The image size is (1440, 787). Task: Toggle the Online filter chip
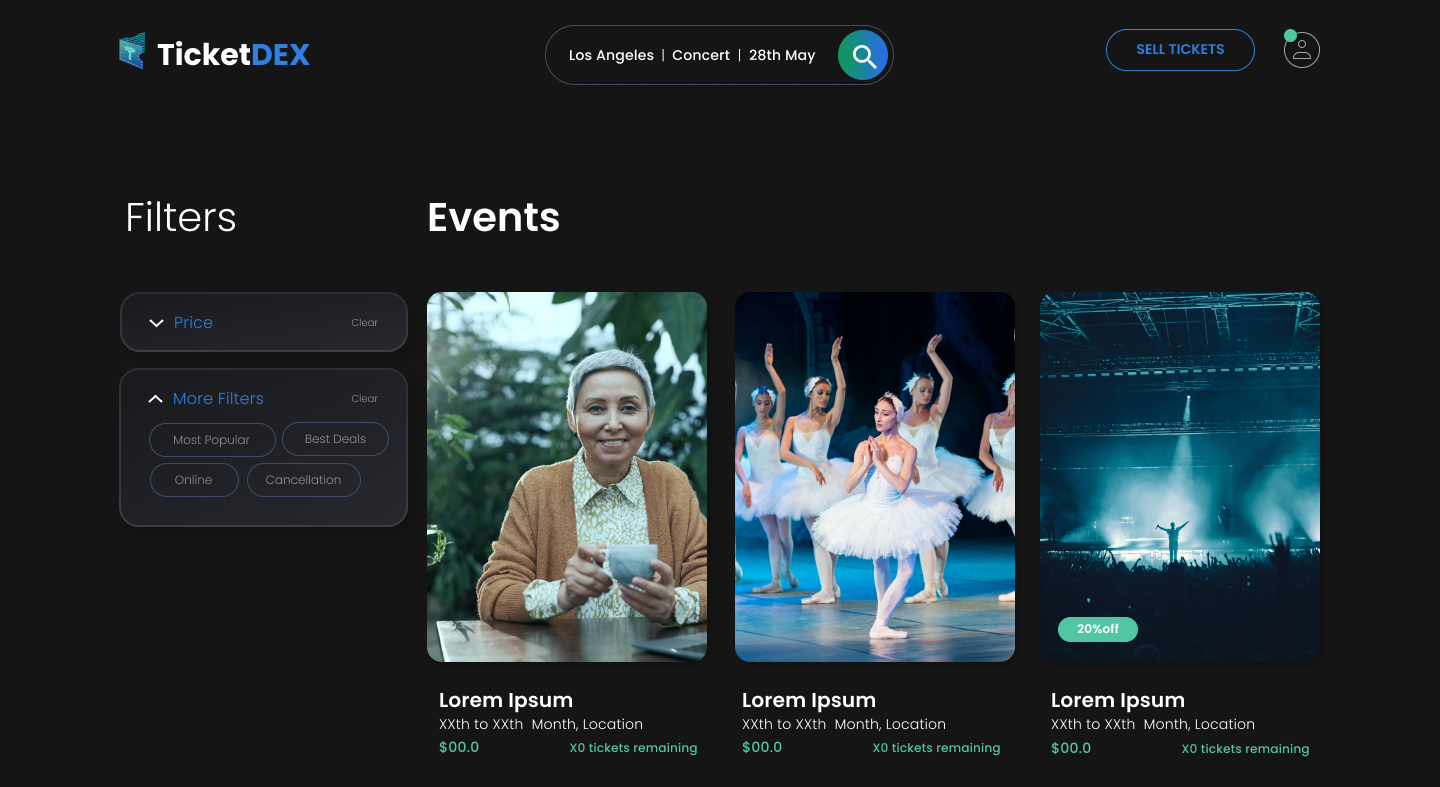[x=194, y=479]
